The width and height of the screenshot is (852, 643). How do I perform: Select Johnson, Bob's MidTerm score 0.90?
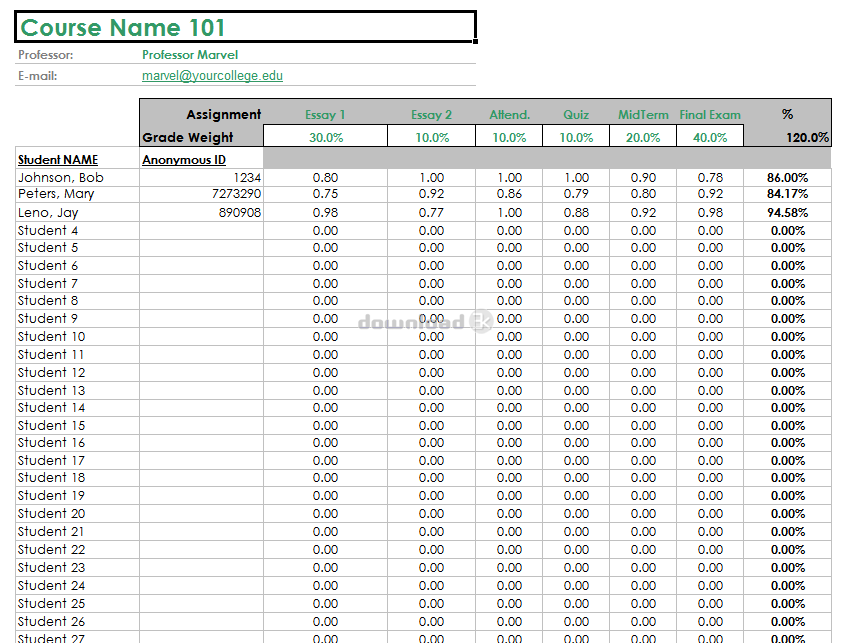(643, 178)
